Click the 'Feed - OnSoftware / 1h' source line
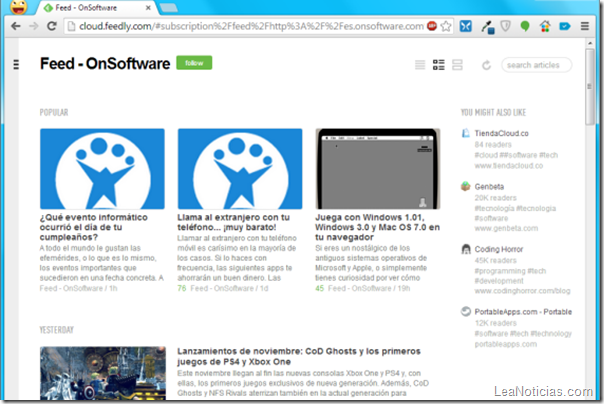 (x=79, y=288)
